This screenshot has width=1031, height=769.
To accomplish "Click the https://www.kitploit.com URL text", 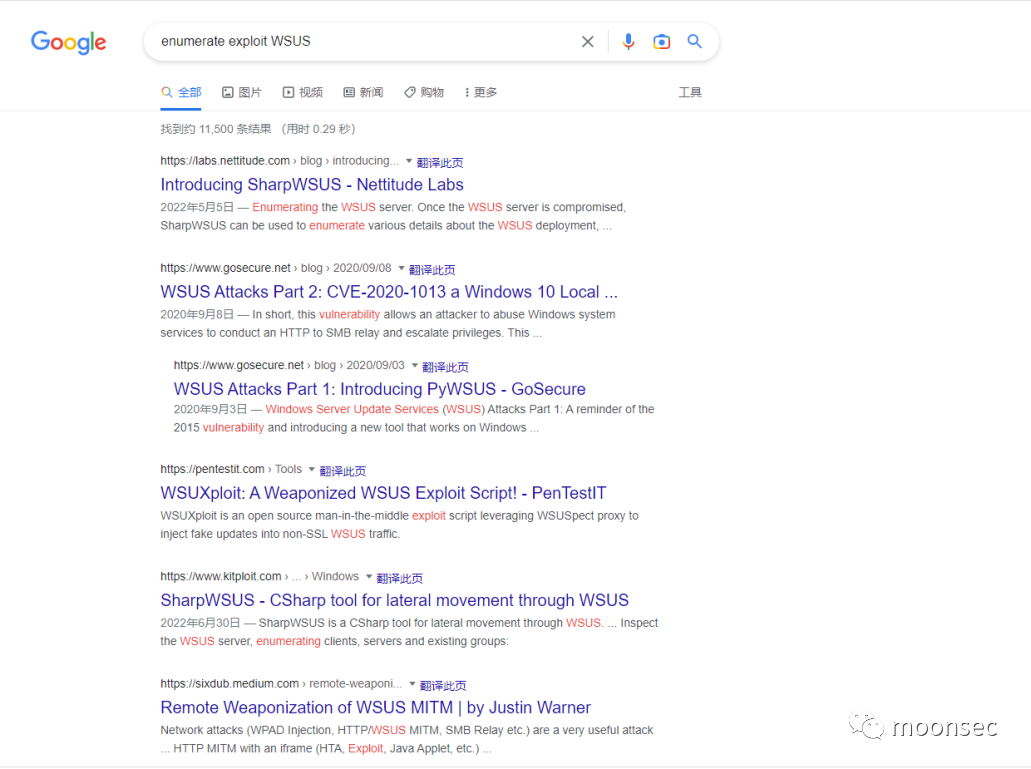I will [x=221, y=576].
